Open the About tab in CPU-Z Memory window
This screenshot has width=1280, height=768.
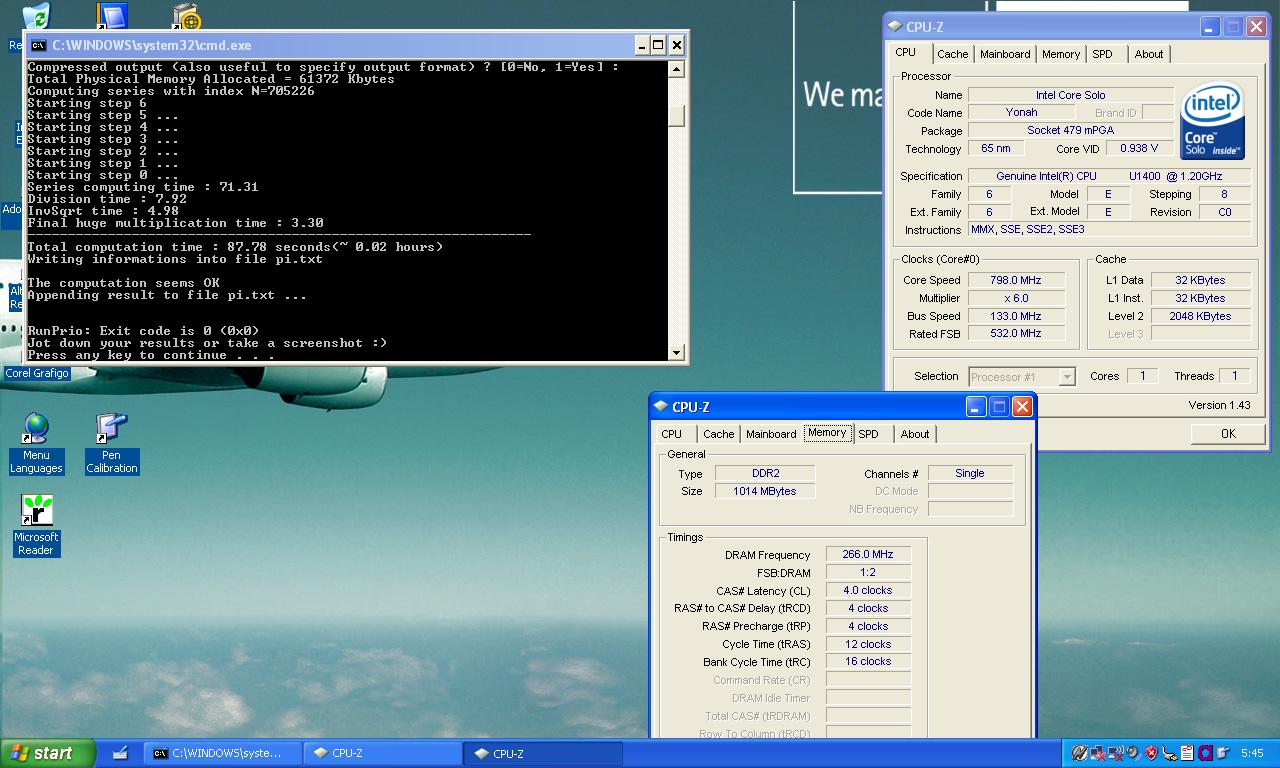click(x=915, y=434)
